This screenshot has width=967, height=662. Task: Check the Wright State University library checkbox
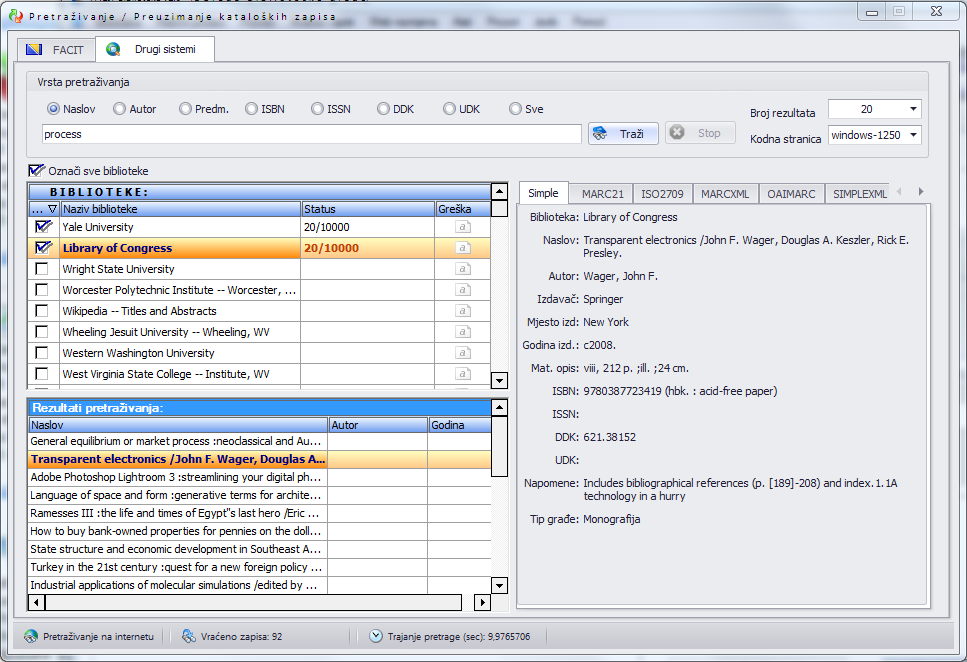[x=42, y=269]
